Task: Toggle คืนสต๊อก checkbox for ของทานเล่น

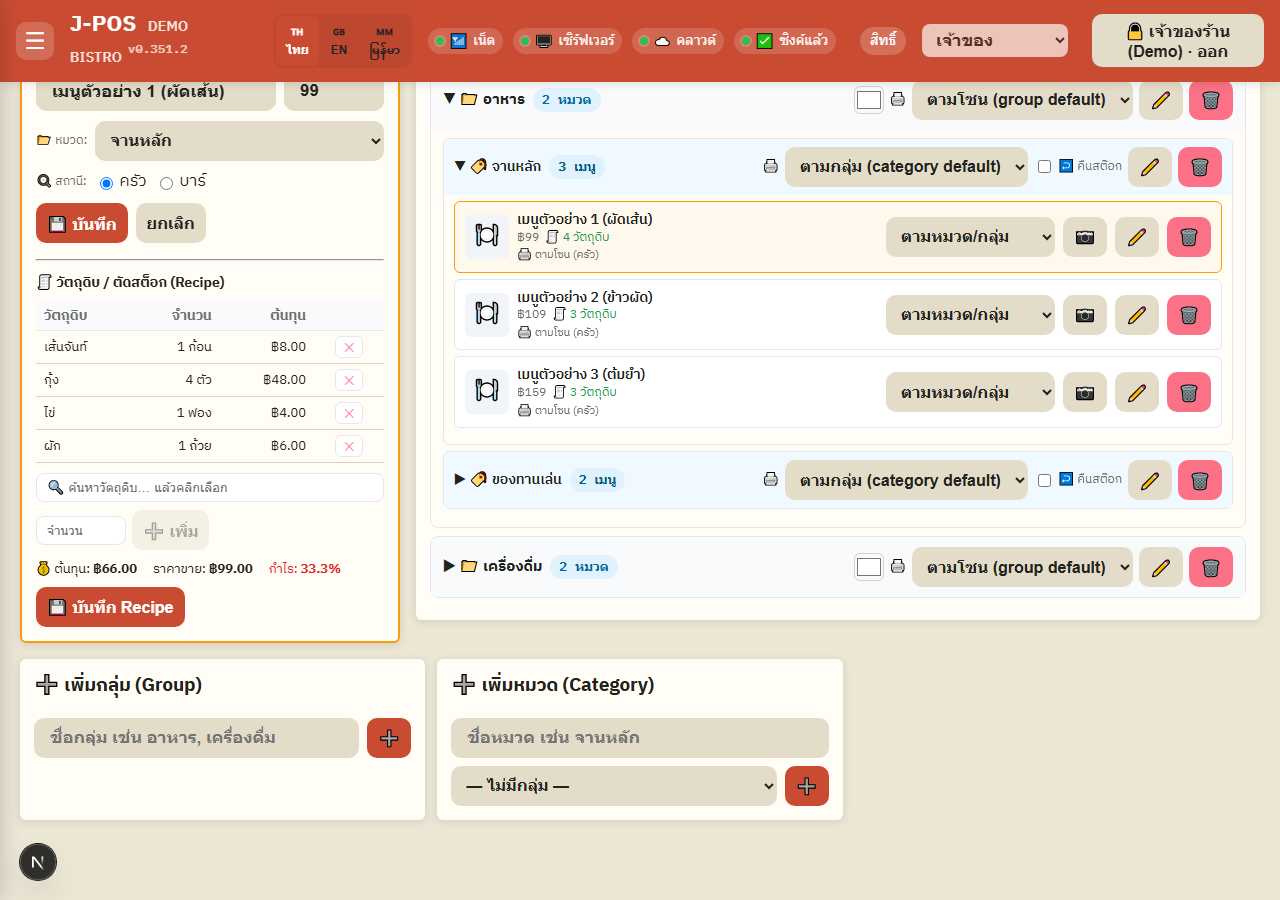Action: tap(1045, 480)
